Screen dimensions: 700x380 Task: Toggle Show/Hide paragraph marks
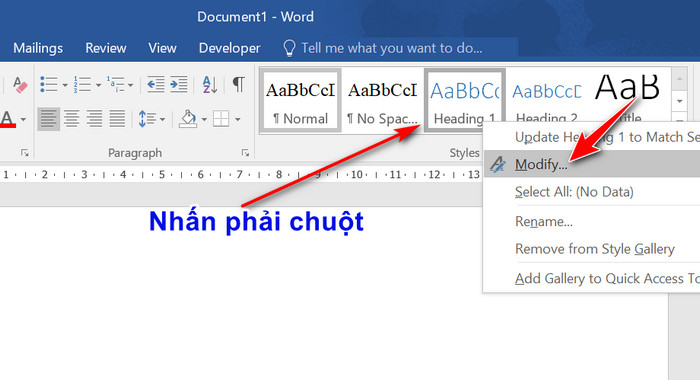[239, 84]
